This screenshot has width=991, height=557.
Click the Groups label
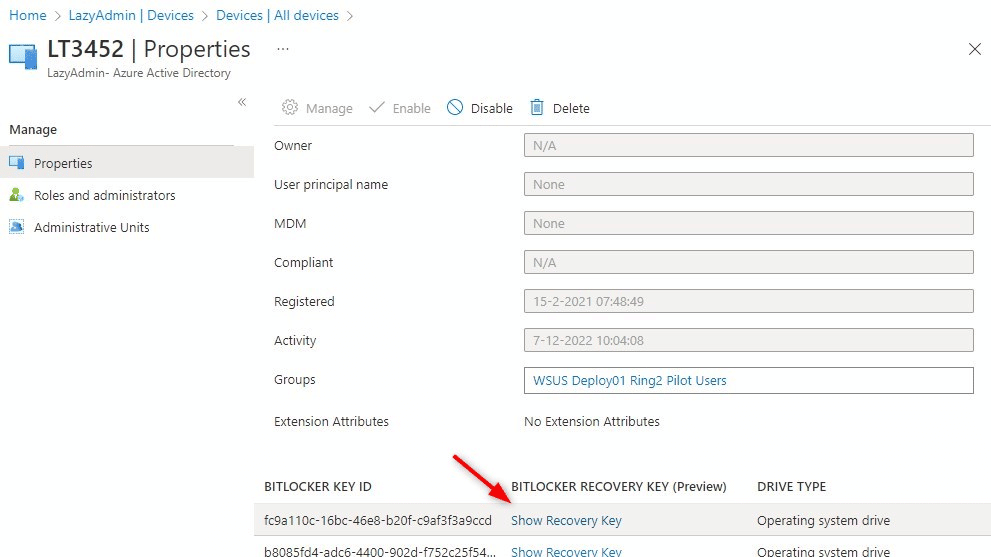tap(295, 379)
